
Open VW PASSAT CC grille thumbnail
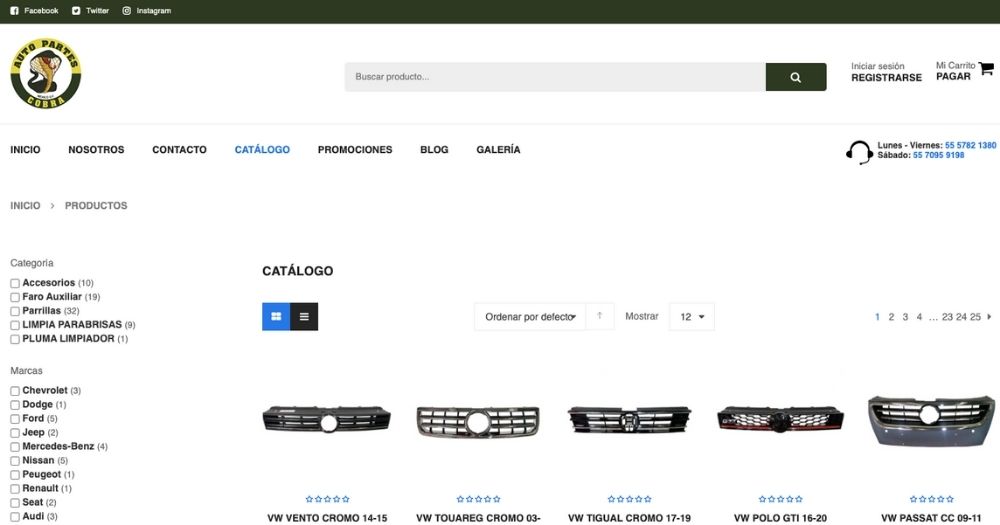tap(932, 422)
